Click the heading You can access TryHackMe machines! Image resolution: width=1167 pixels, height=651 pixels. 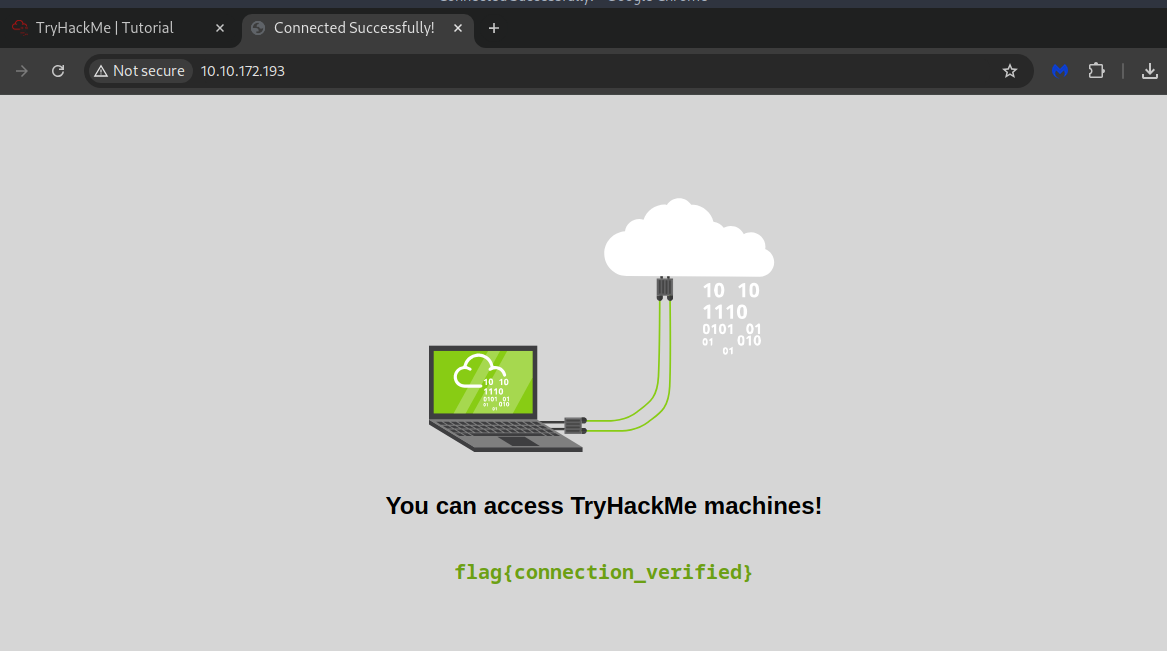tap(604, 506)
